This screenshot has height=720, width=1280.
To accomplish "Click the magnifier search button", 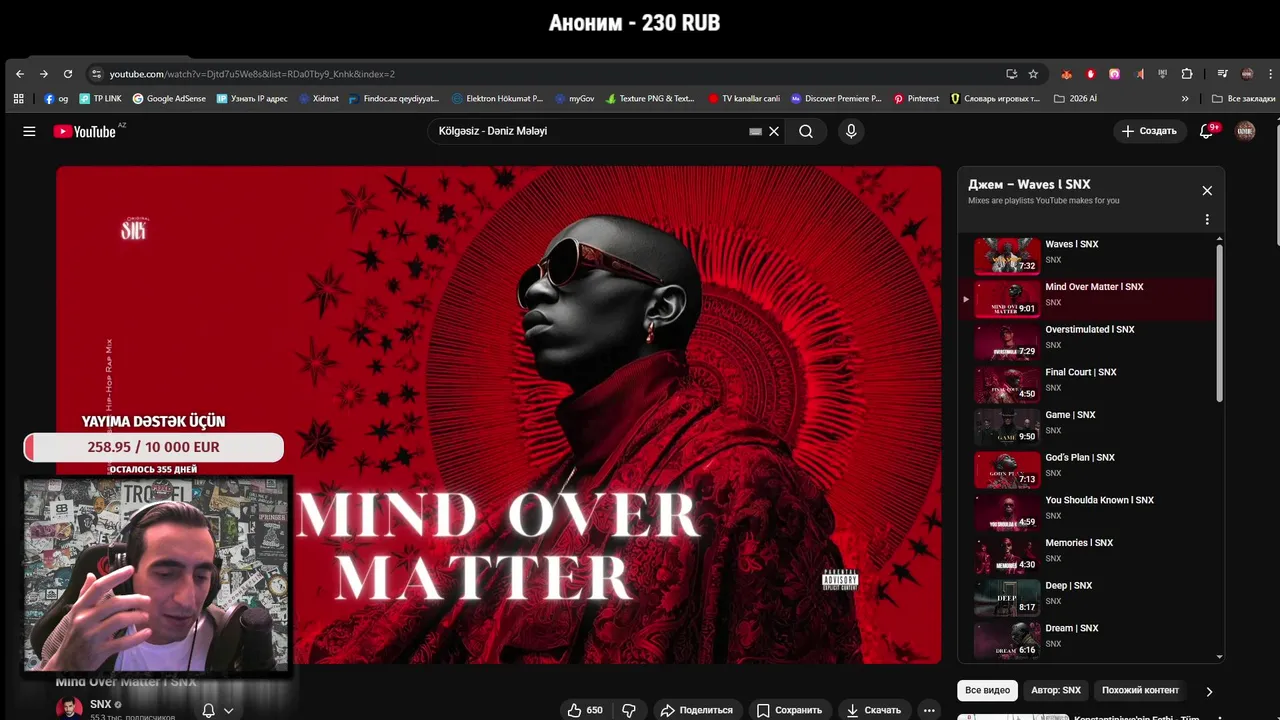I will coord(806,131).
